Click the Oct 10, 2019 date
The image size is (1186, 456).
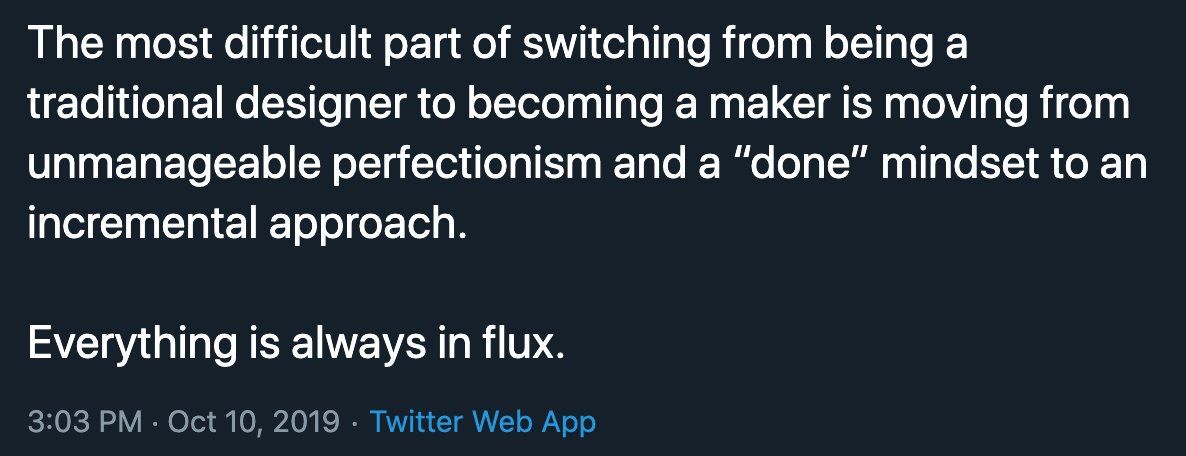253,421
